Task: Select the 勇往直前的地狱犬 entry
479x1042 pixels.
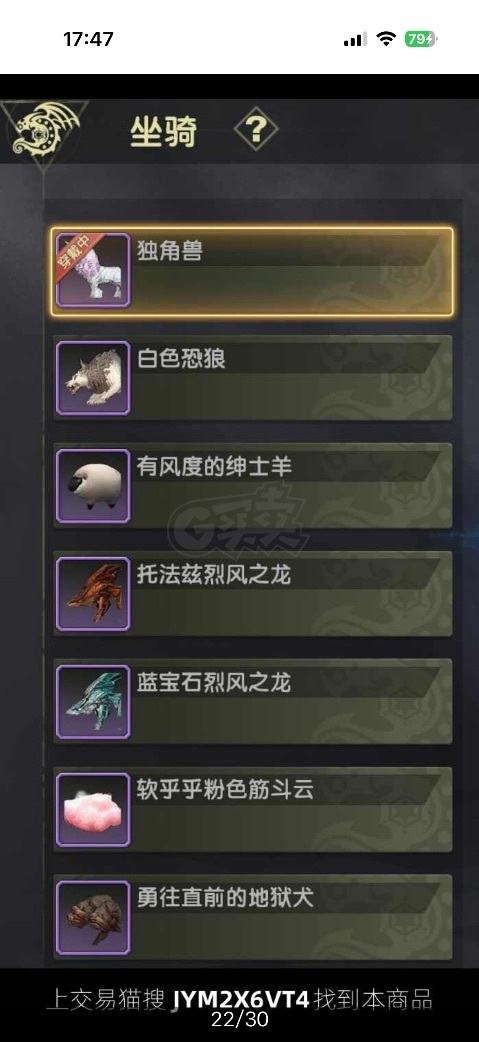Action: pyautogui.click(x=252, y=918)
